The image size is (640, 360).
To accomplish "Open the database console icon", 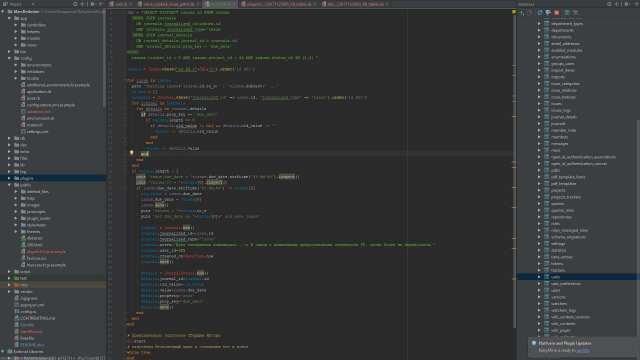I will click(x=576, y=13).
